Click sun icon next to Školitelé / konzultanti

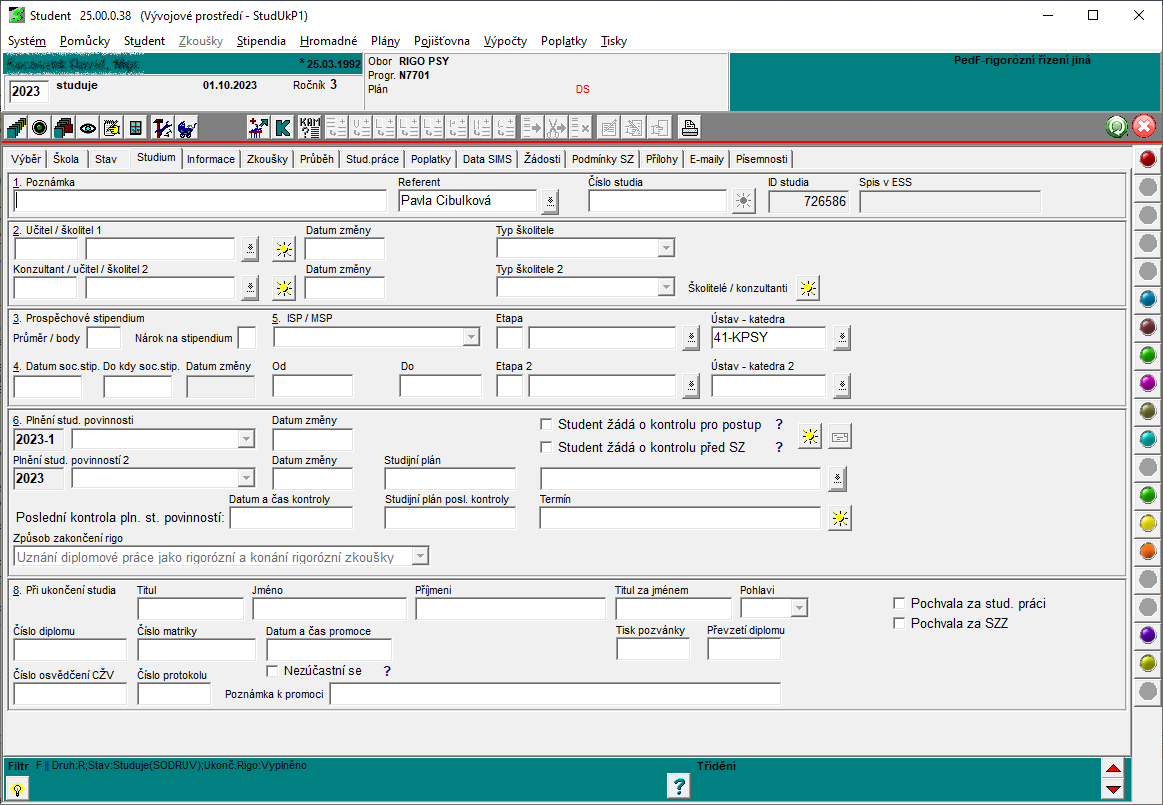[808, 288]
